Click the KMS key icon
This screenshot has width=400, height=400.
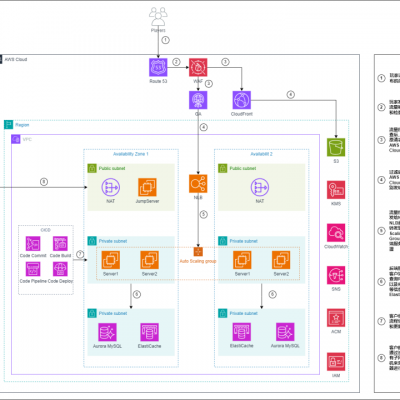[x=336, y=190]
